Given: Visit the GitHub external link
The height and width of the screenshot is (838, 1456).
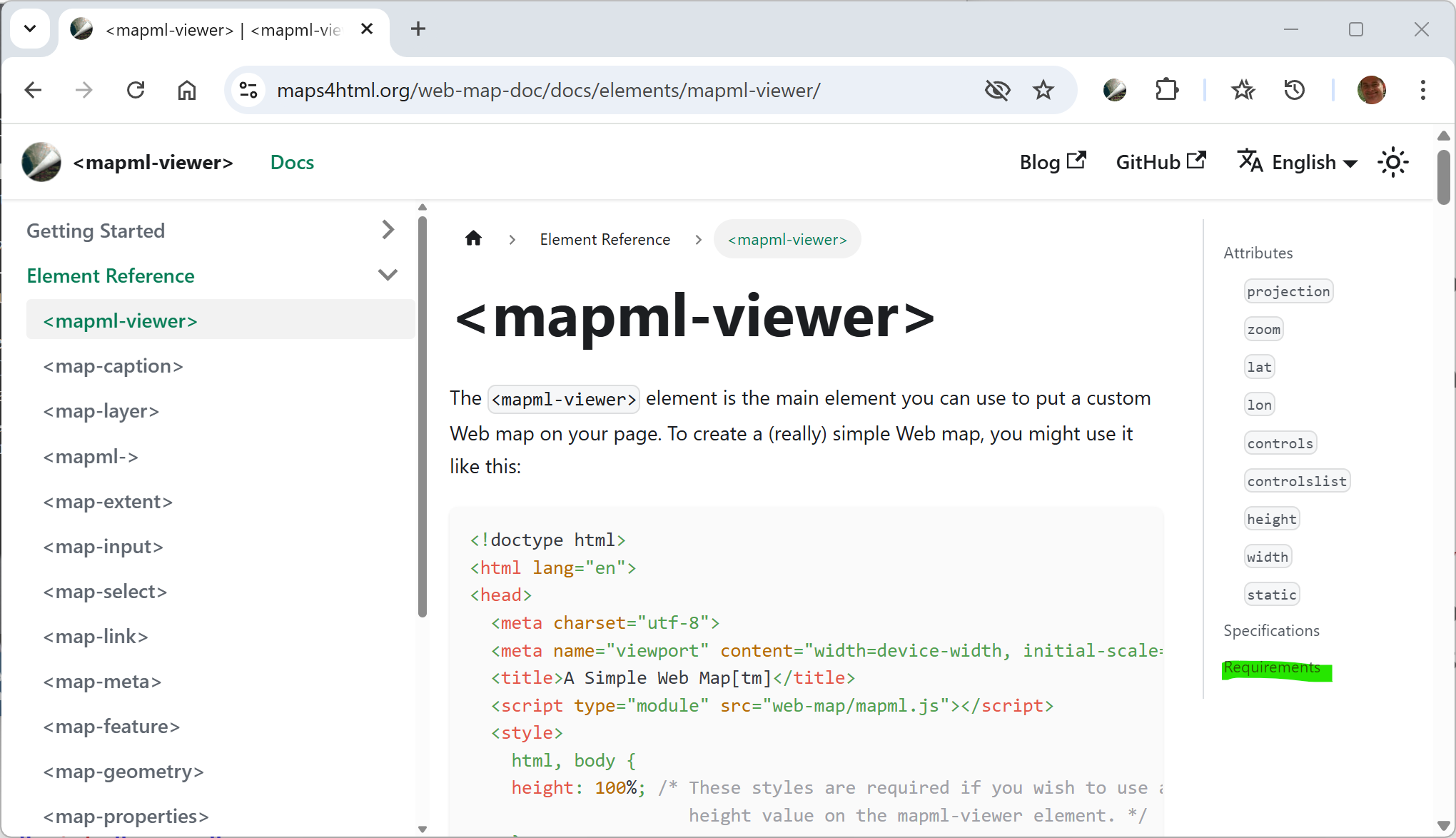Looking at the screenshot, I should 1160,161.
